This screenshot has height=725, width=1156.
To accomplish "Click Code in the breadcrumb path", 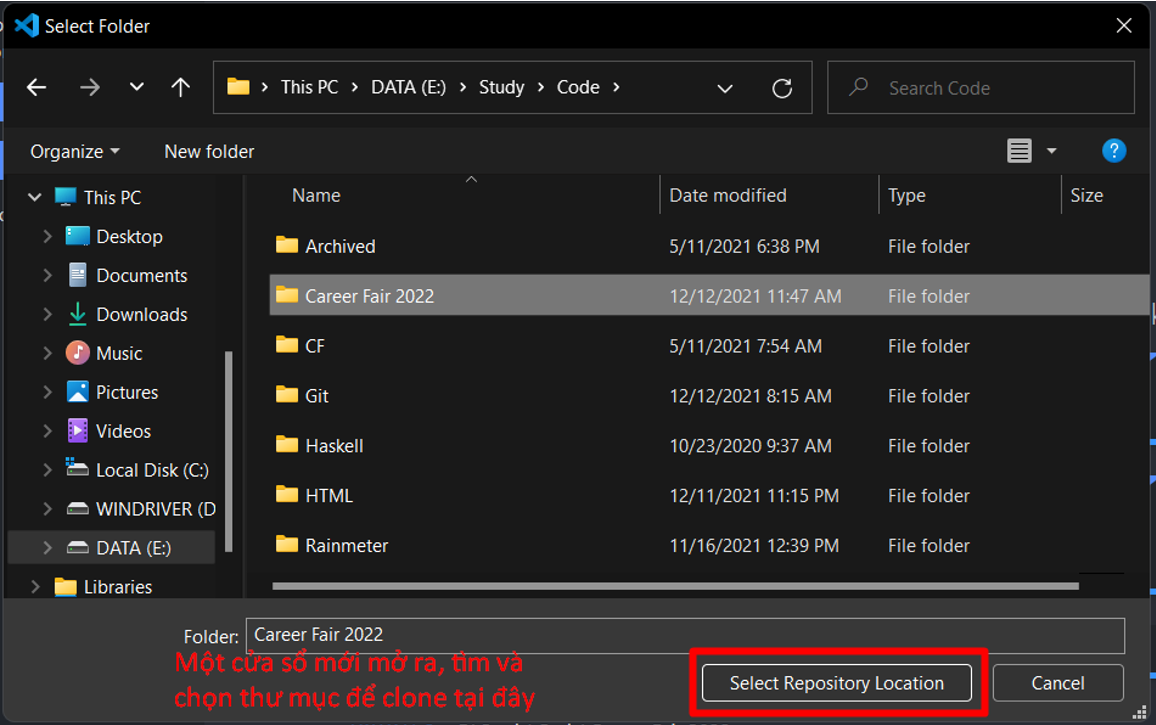I will tap(578, 87).
